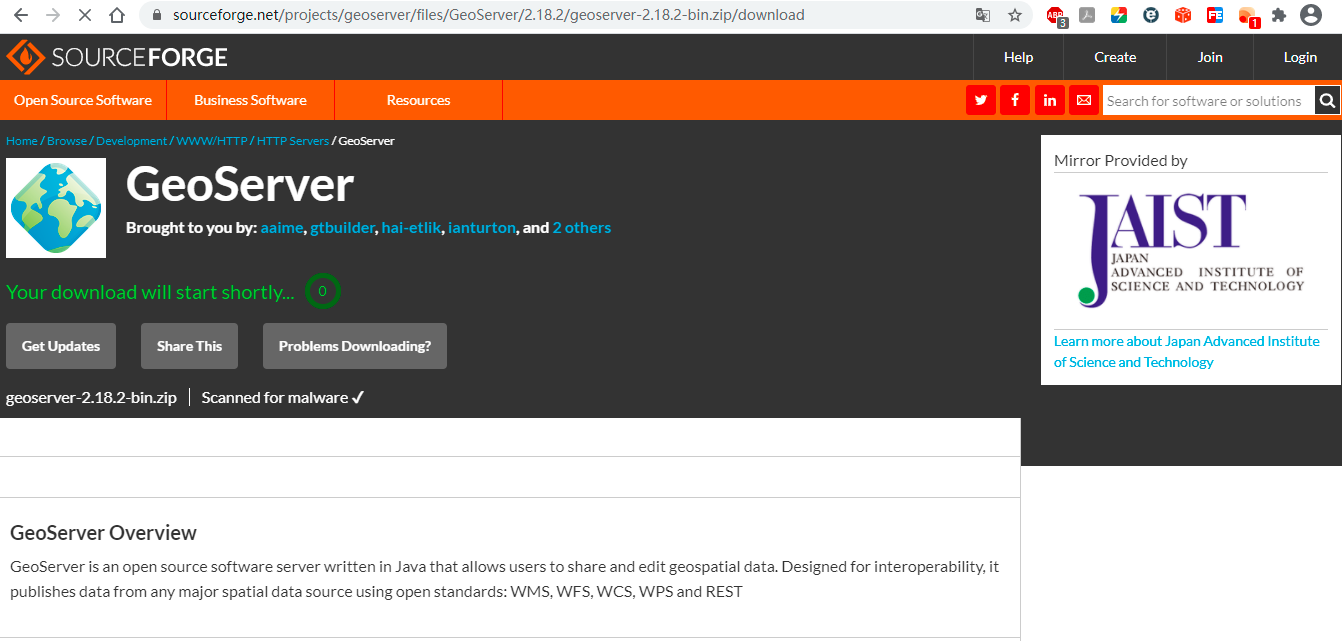The height and width of the screenshot is (641, 1342).
Task: Click the search magnifier icon
Action: click(1327, 100)
